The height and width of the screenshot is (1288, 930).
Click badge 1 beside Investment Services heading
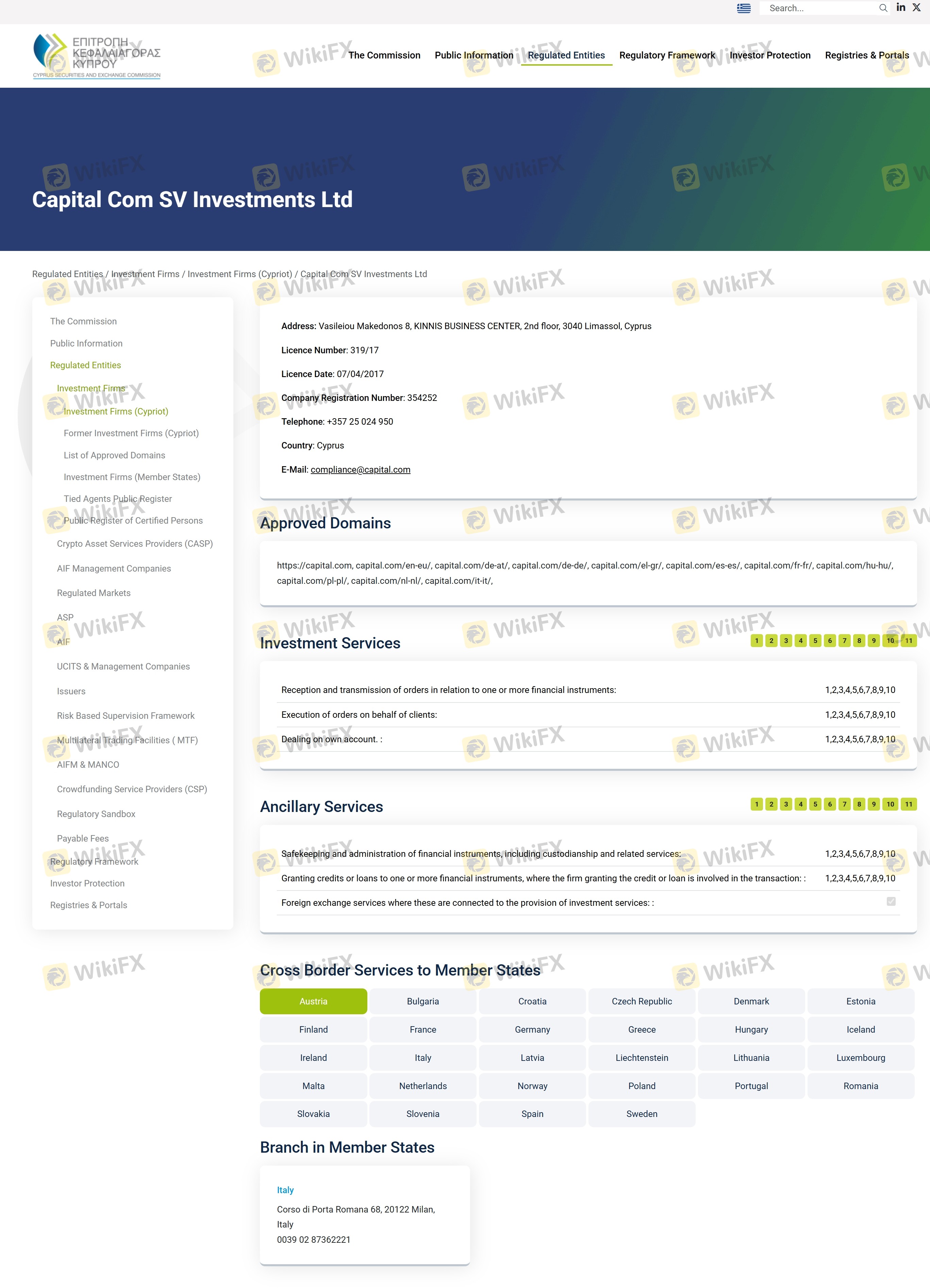[757, 641]
